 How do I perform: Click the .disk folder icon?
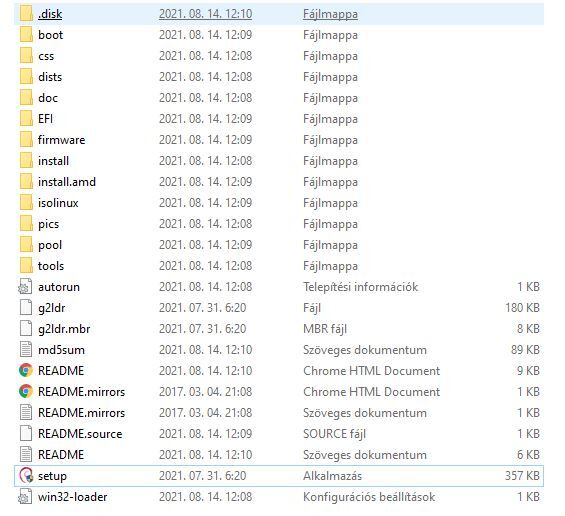coord(26,14)
